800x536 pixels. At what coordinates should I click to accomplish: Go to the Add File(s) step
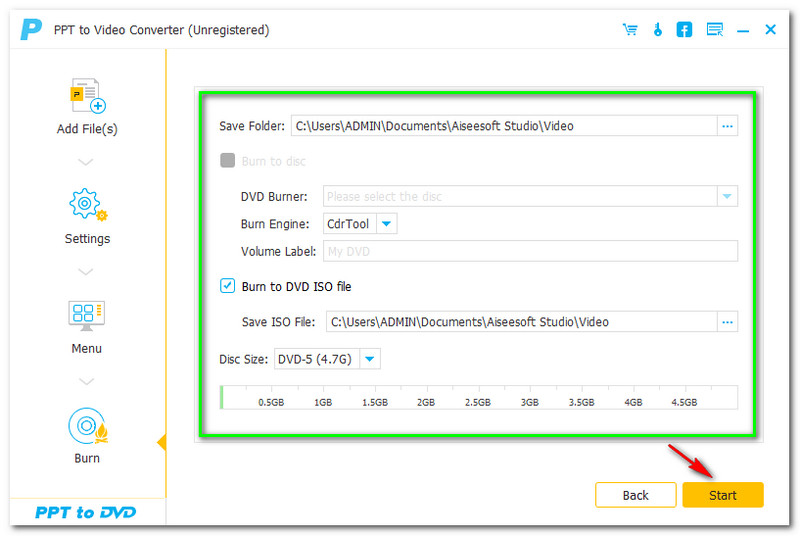pyautogui.click(x=87, y=106)
